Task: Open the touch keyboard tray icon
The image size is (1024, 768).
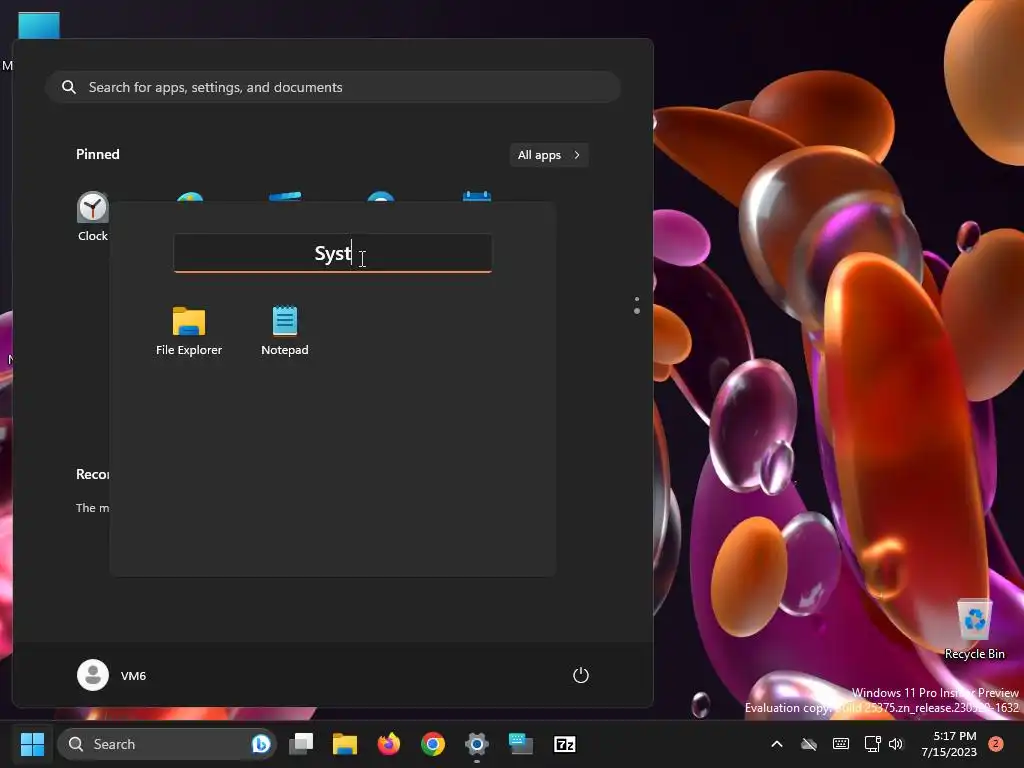Action: coord(841,744)
